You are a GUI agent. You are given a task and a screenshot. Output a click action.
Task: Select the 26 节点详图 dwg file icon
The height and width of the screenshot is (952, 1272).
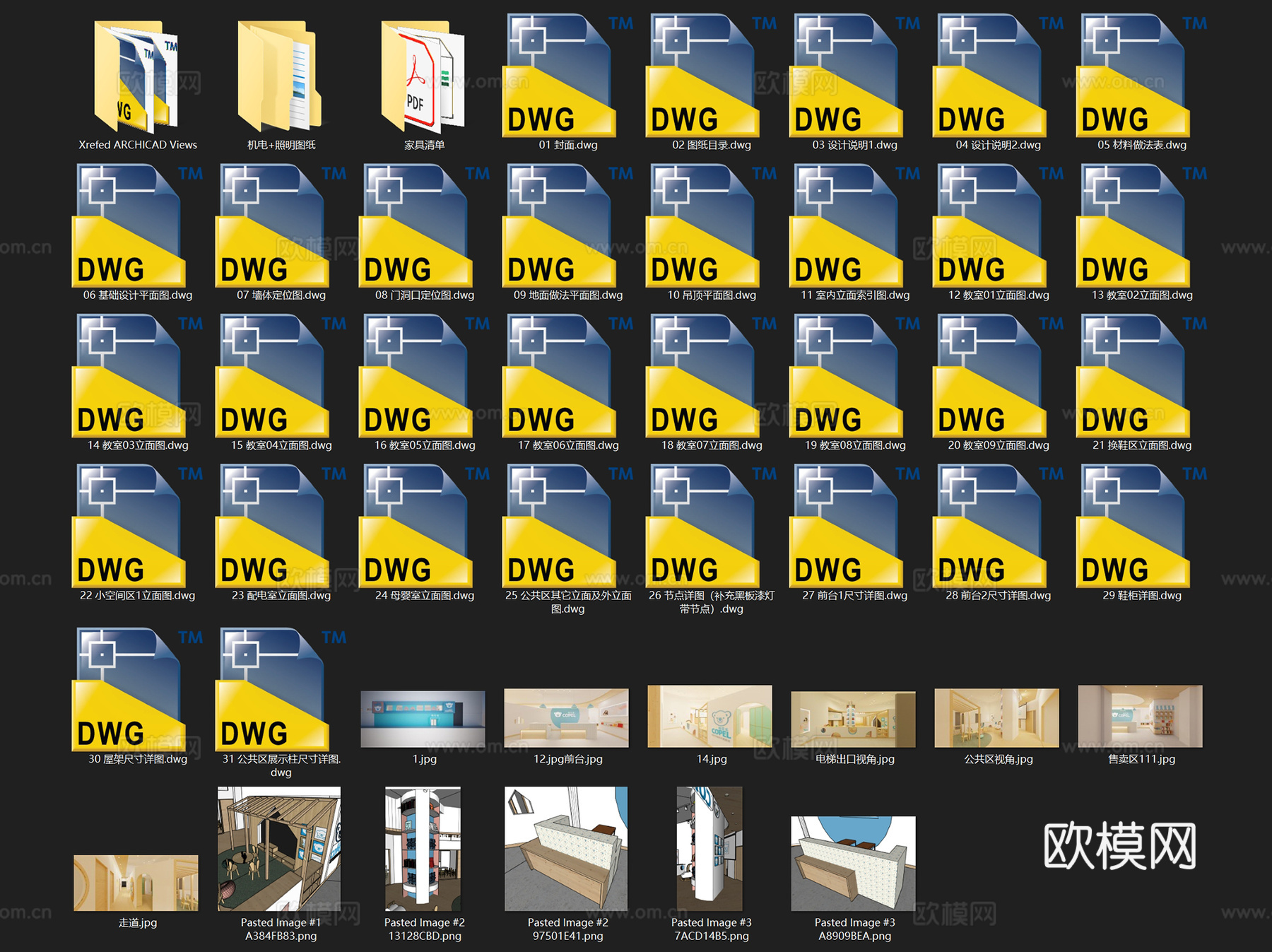tap(702, 527)
